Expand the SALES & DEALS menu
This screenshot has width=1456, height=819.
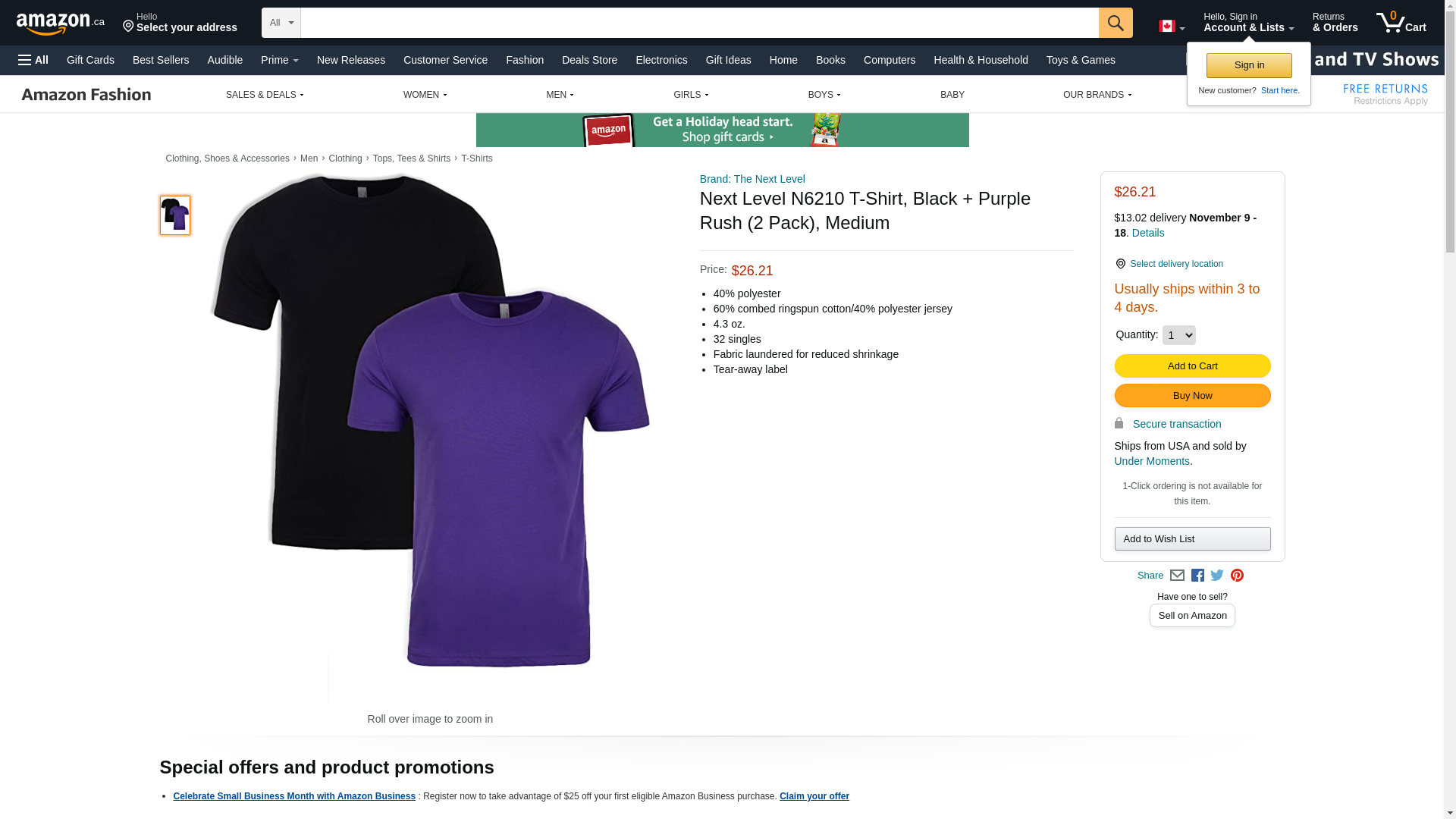(264, 95)
